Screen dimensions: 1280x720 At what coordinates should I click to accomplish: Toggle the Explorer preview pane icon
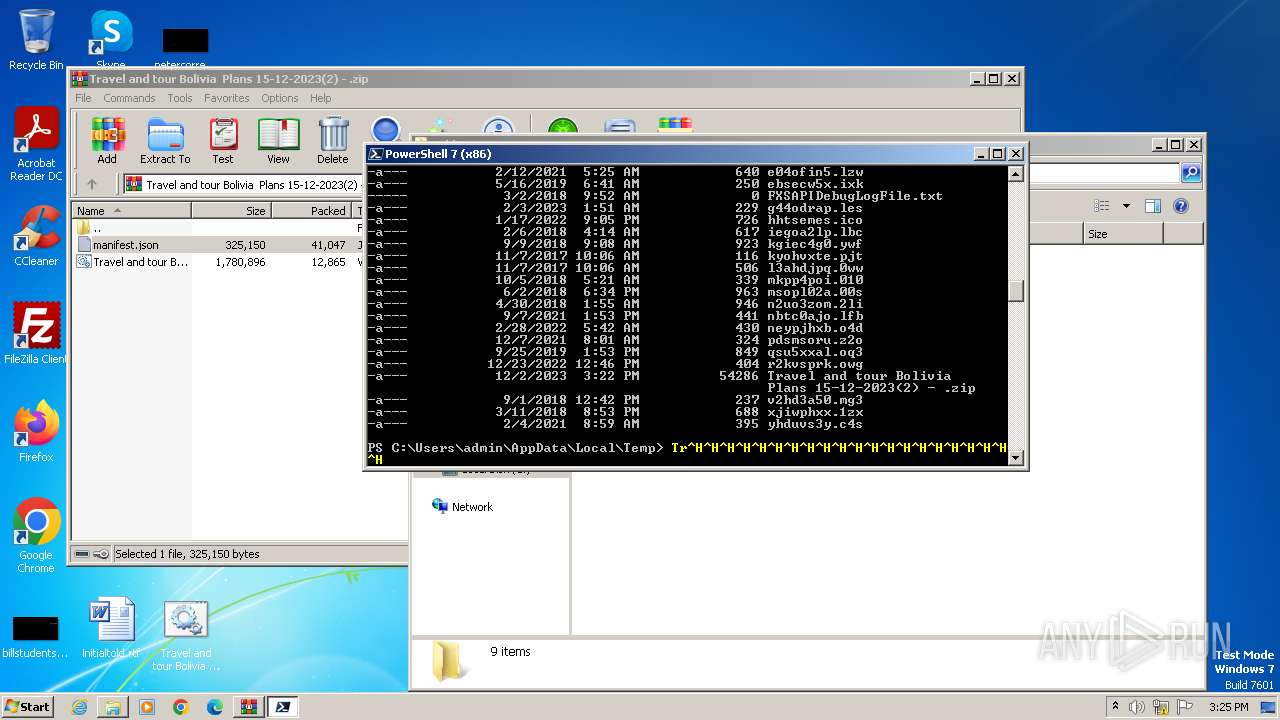point(1152,206)
